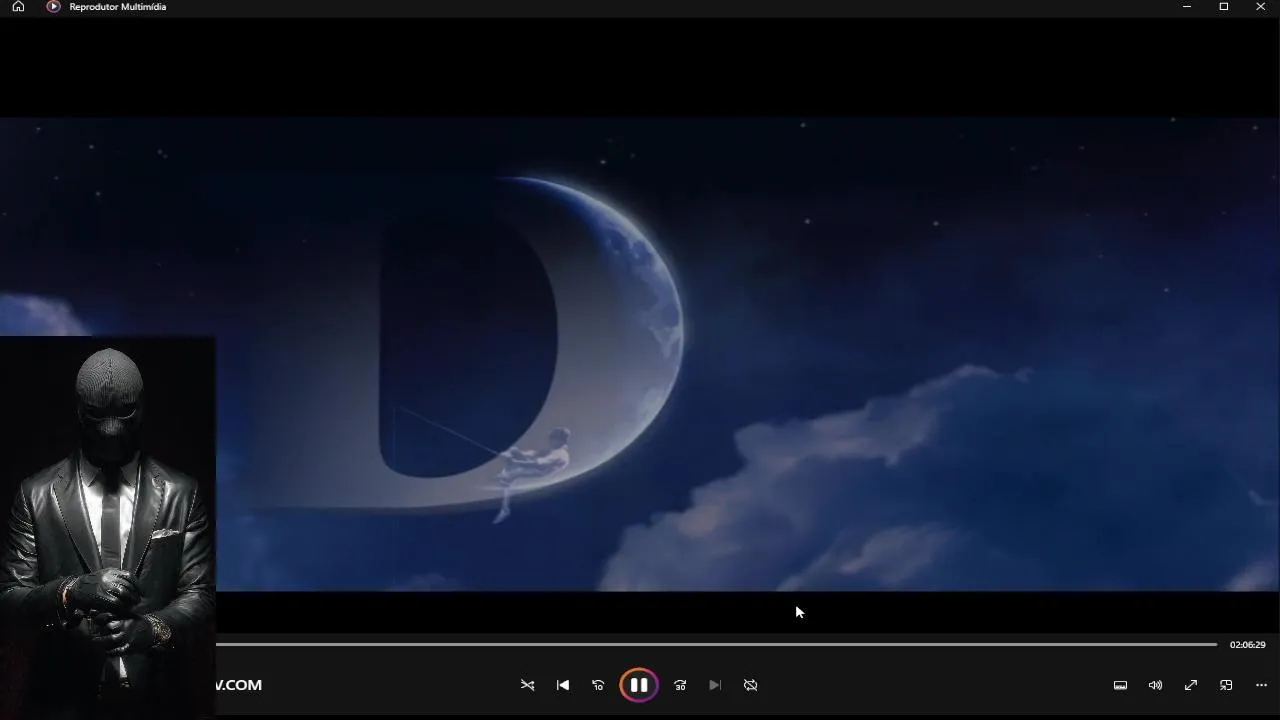This screenshot has height=720, width=1280.
Task: Close the Reprodutor Multimídia window
Action: pyautogui.click(x=1261, y=7)
